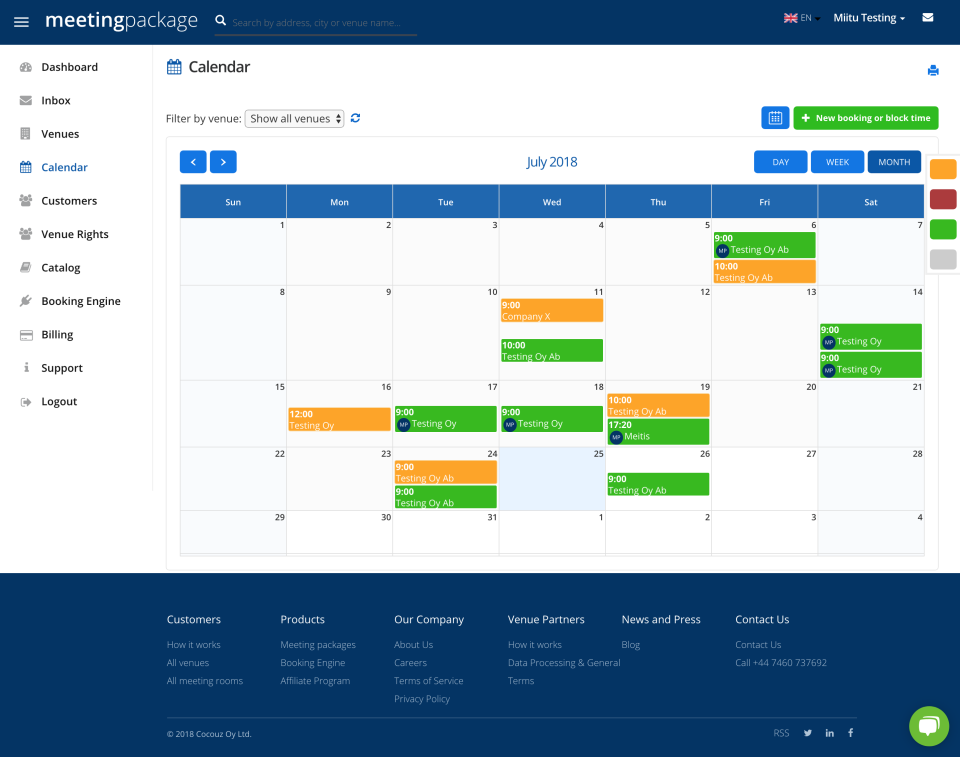Open Catalog in sidebar

(61, 267)
